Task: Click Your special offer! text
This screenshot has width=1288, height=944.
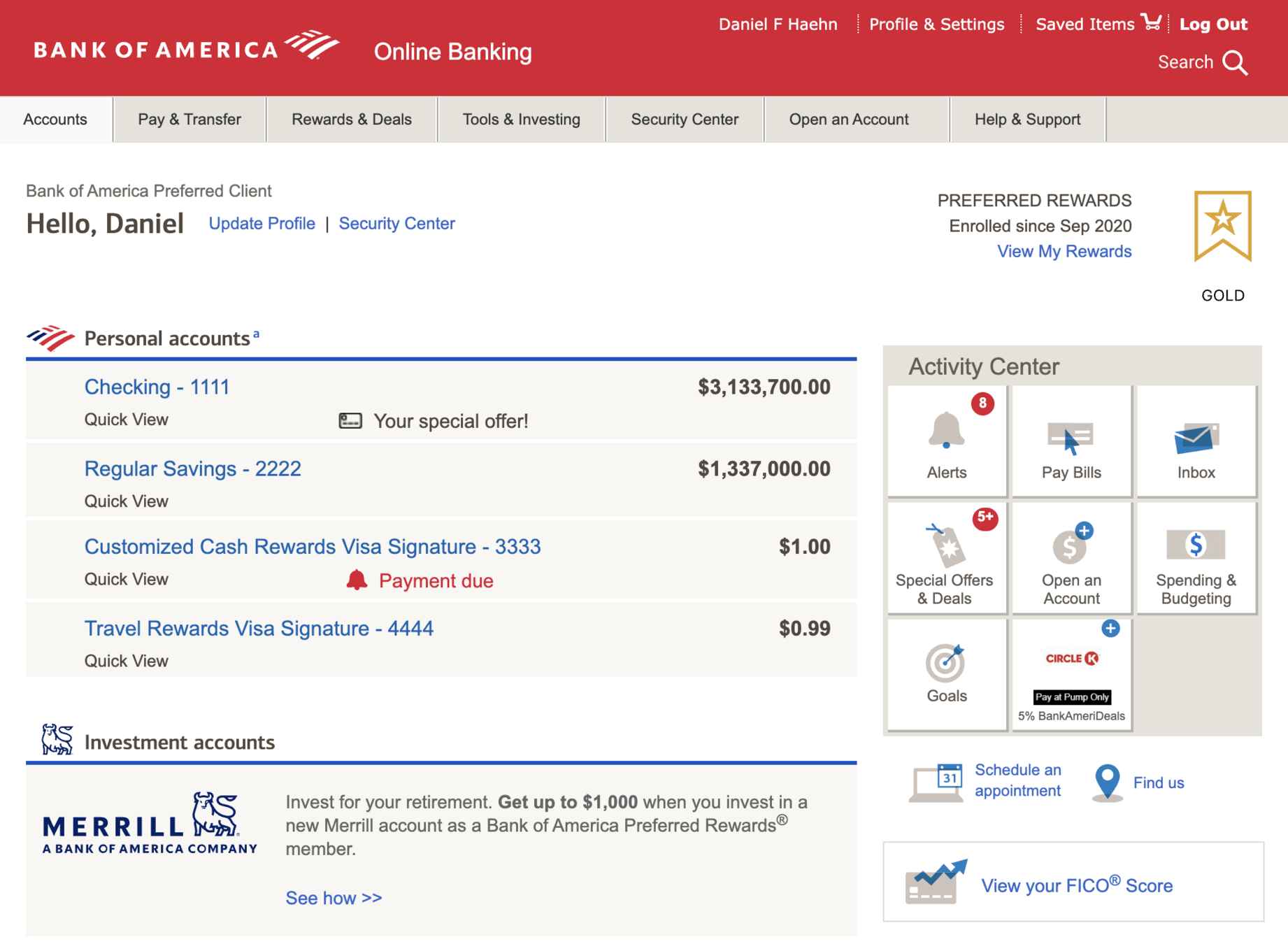Action: click(x=451, y=421)
